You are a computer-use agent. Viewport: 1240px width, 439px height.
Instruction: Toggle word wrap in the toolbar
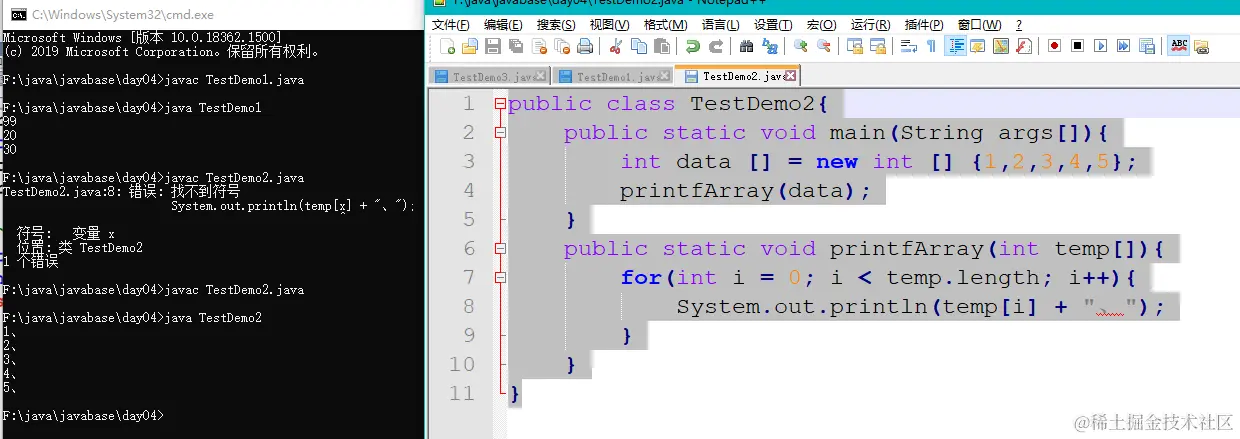click(909, 46)
